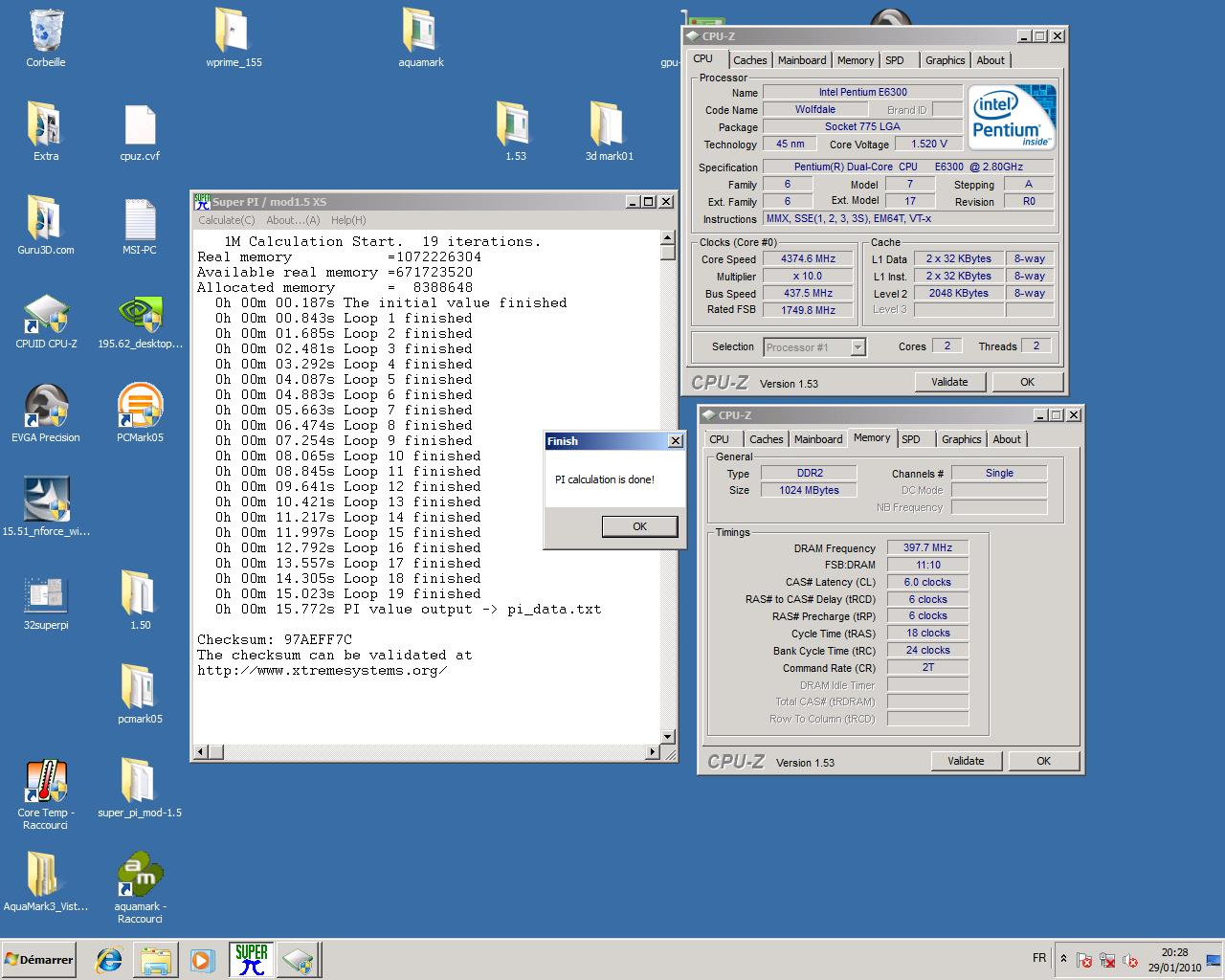
Task: Open the Corbeille recycle bin icon
Action: point(46,31)
